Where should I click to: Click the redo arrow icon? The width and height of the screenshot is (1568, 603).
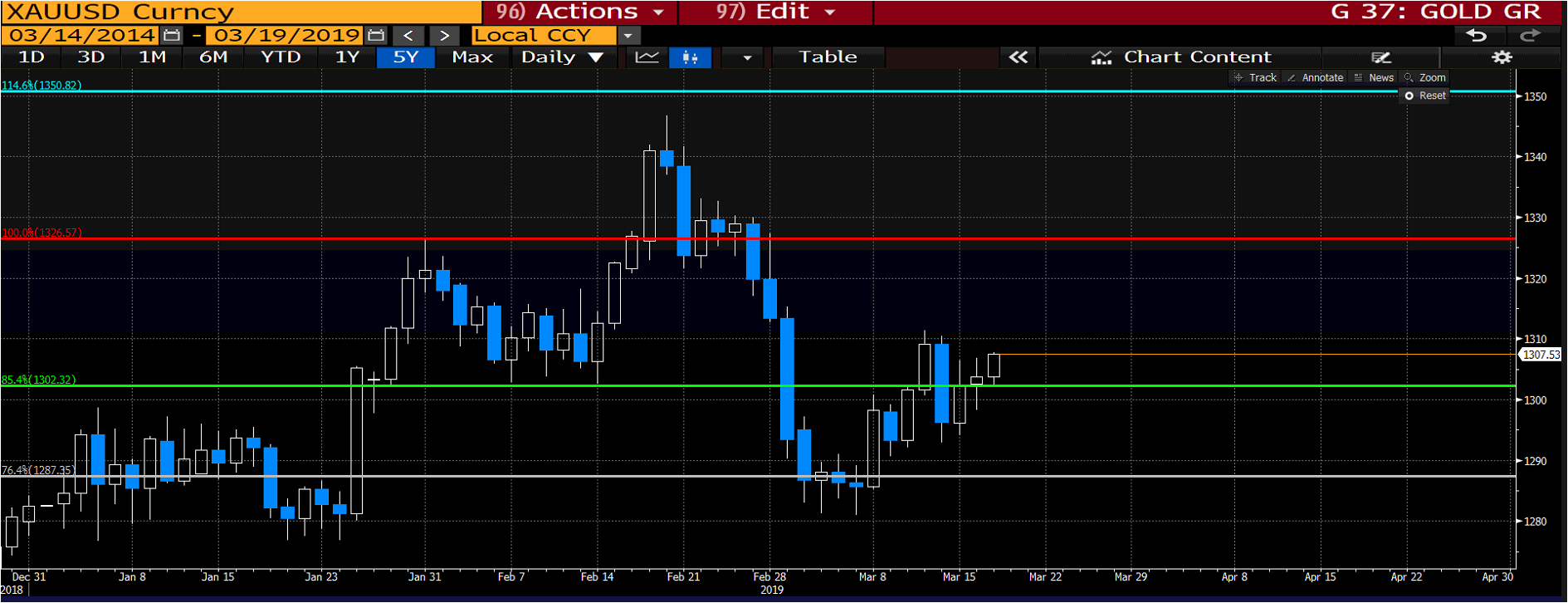[x=1530, y=35]
